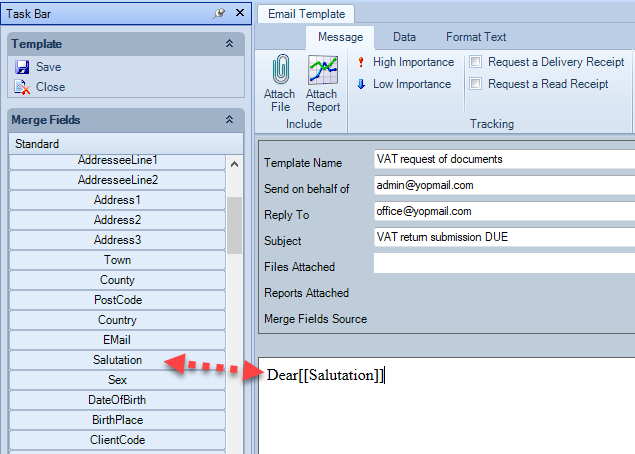
Task: Click the Close text link
Action: point(50,87)
